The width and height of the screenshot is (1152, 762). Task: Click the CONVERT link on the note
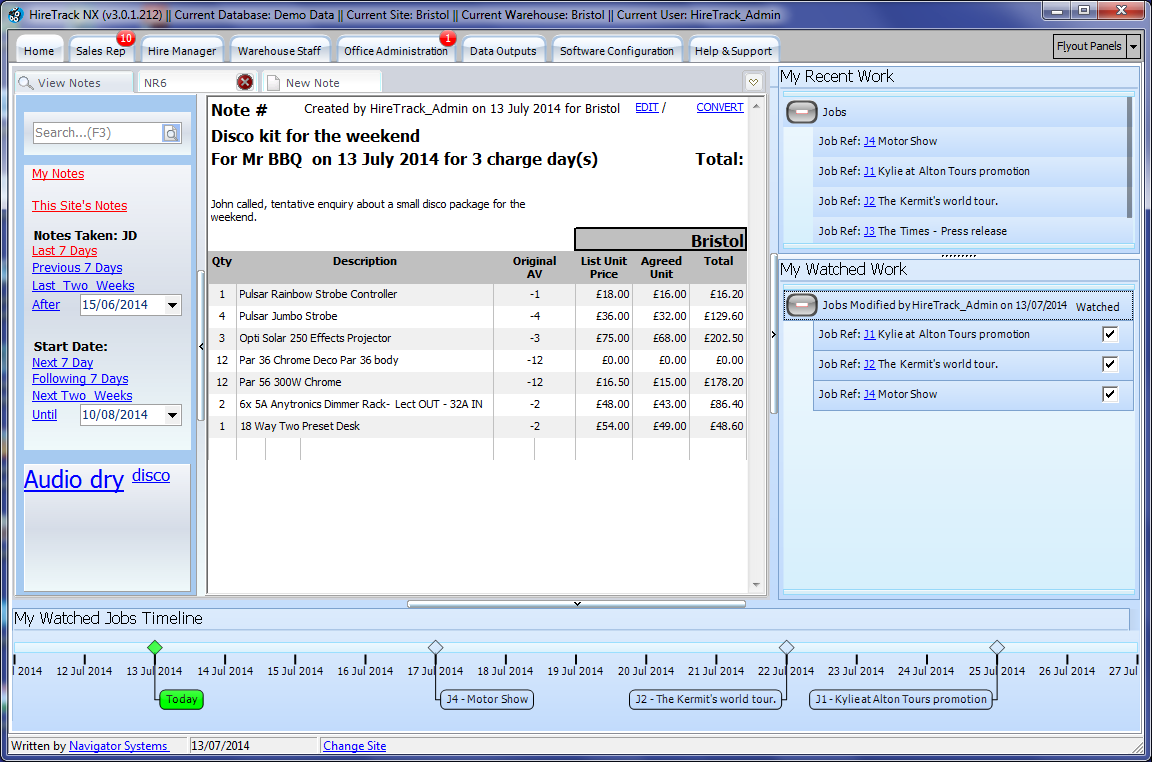(720, 108)
